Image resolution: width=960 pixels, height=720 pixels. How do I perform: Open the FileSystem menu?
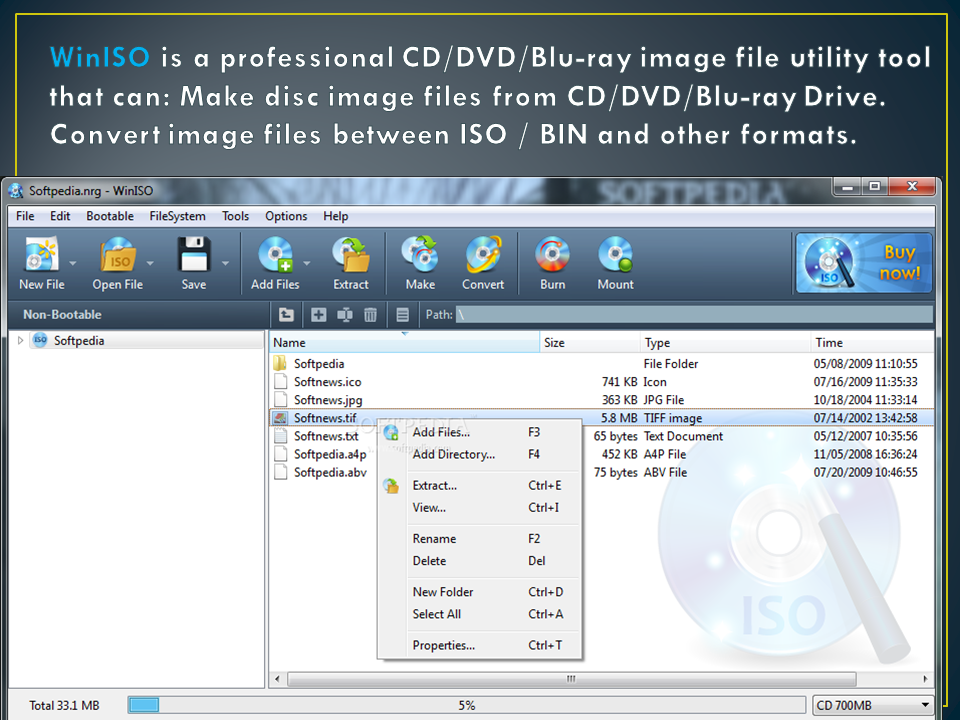[178, 216]
